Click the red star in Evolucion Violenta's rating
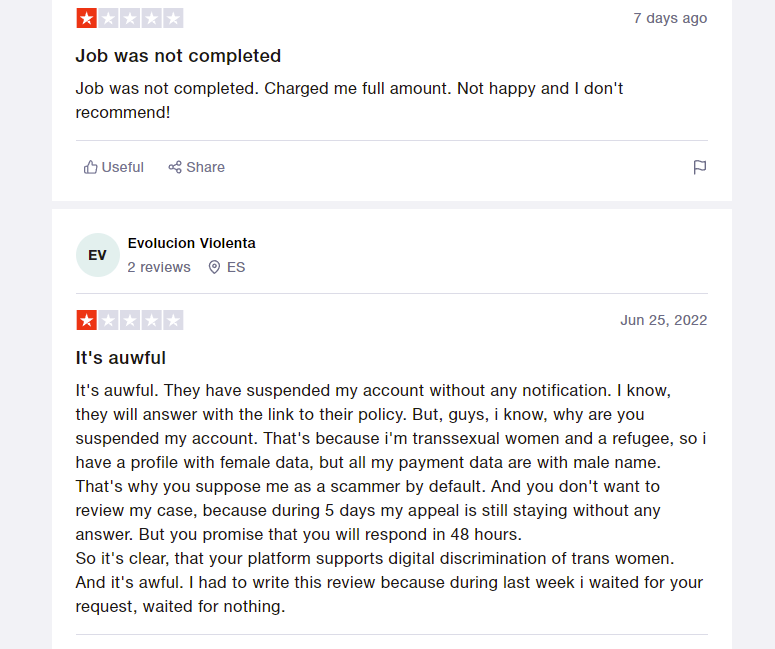The width and height of the screenshot is (775, 649). click(86, 320)
